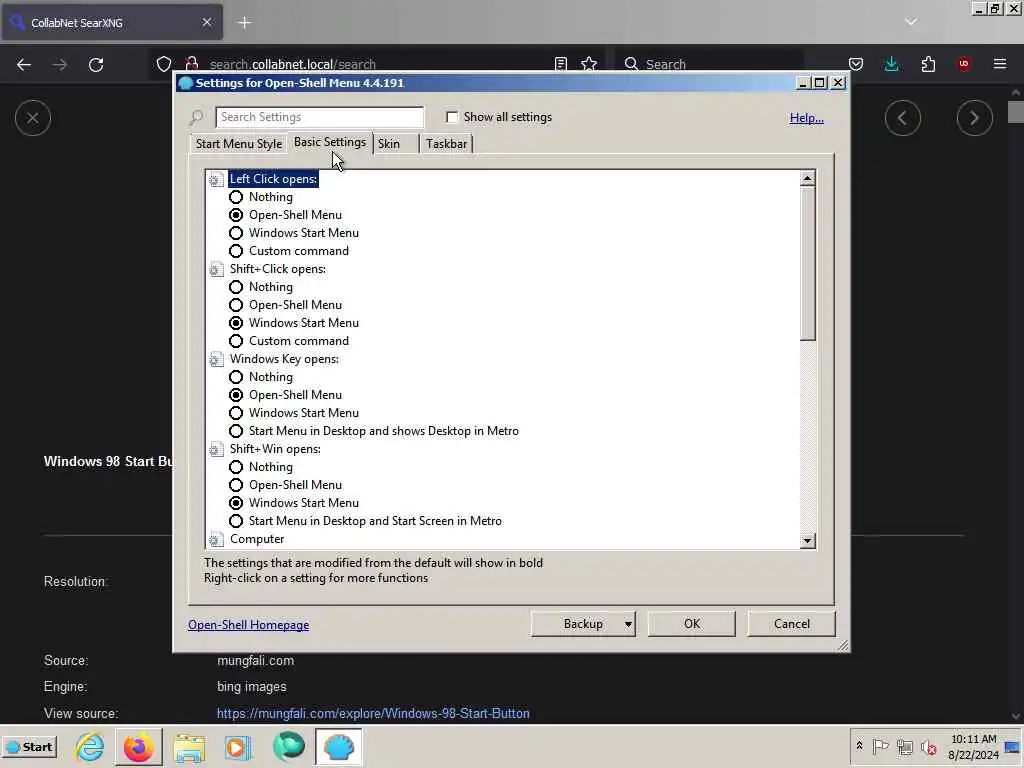Open the Help... link
The image size is (1024, 768).
[807, 118]
